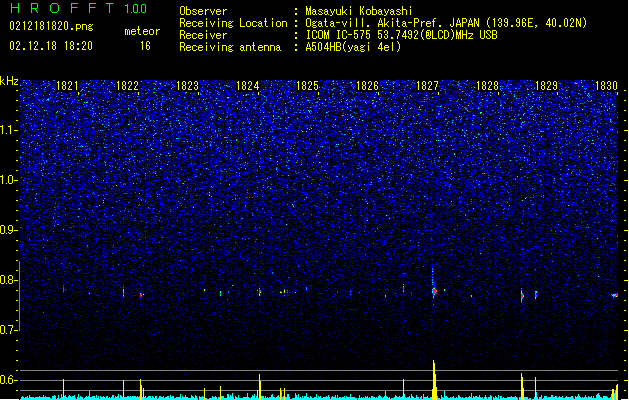Click the HROFFT program title

[62, 8]
